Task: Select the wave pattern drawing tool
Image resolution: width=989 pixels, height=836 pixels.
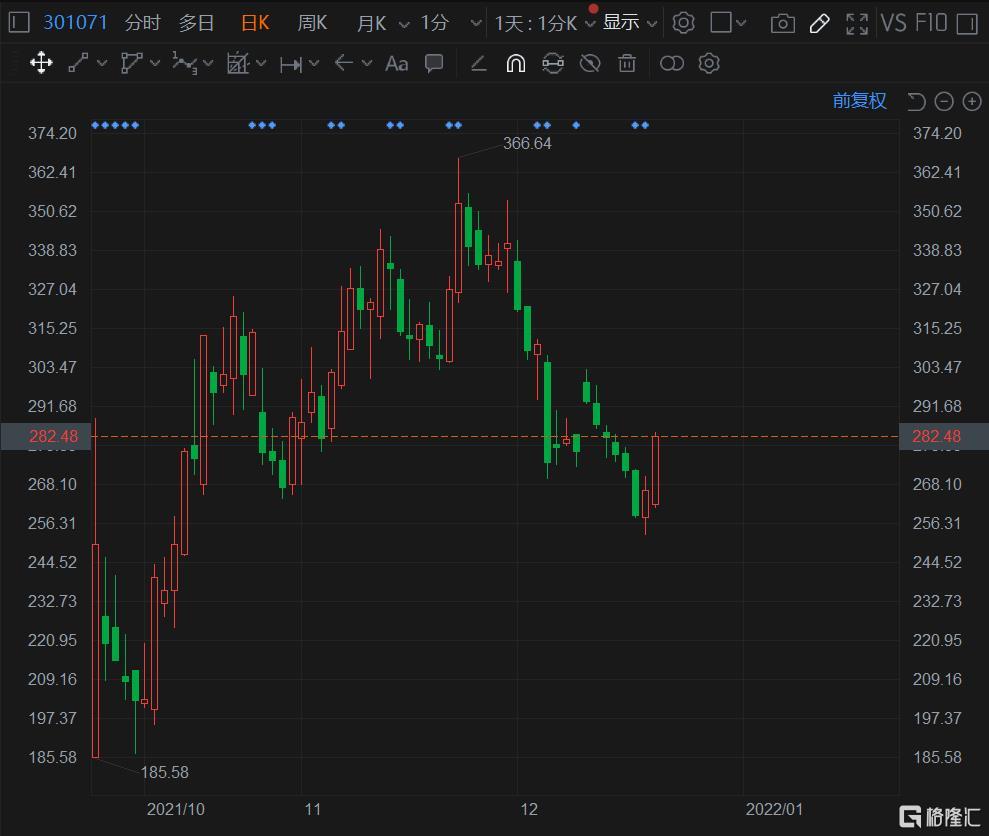Action: click(x=184, y=63)
